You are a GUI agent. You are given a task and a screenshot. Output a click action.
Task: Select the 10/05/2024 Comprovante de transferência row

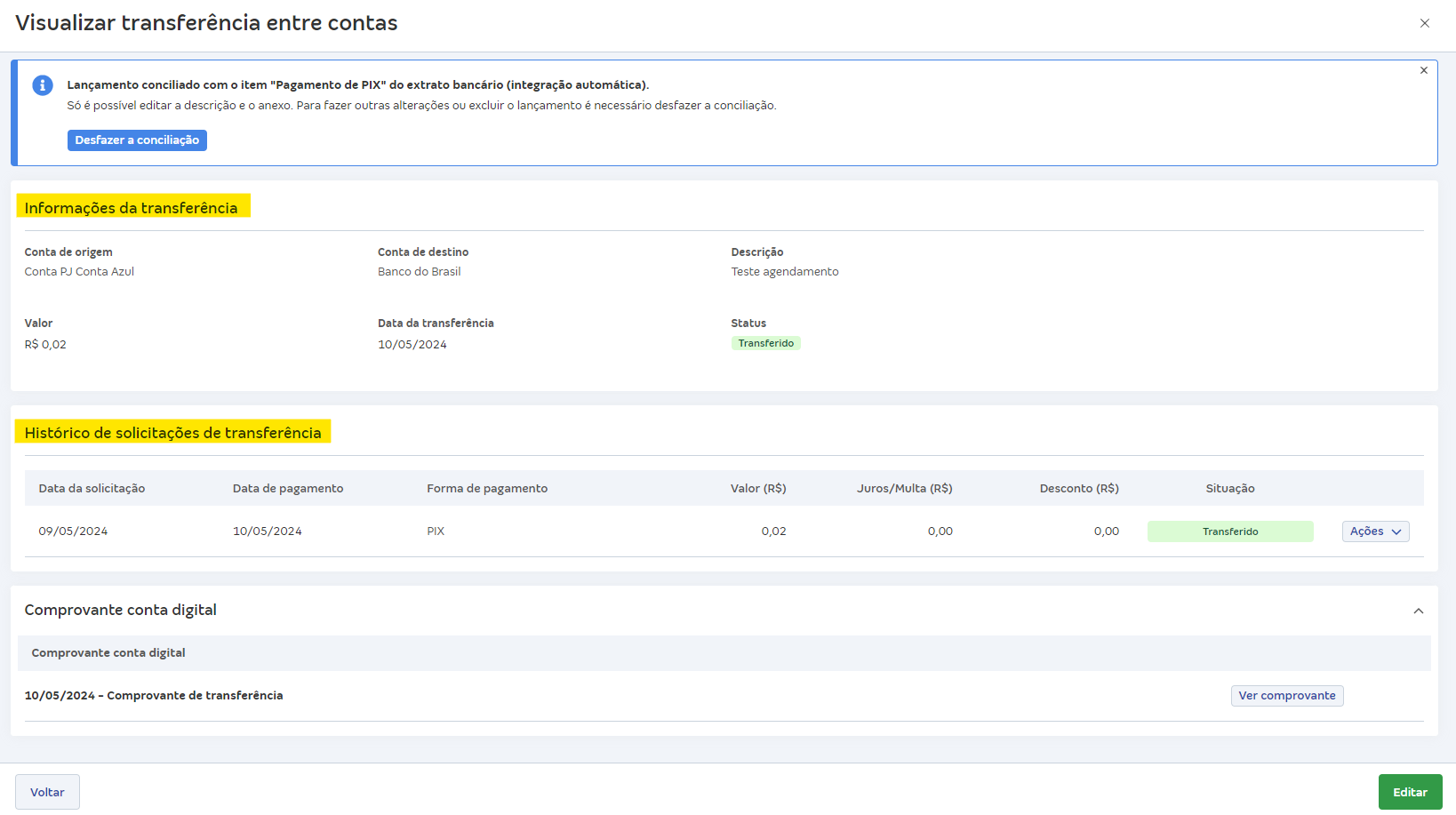154,696
